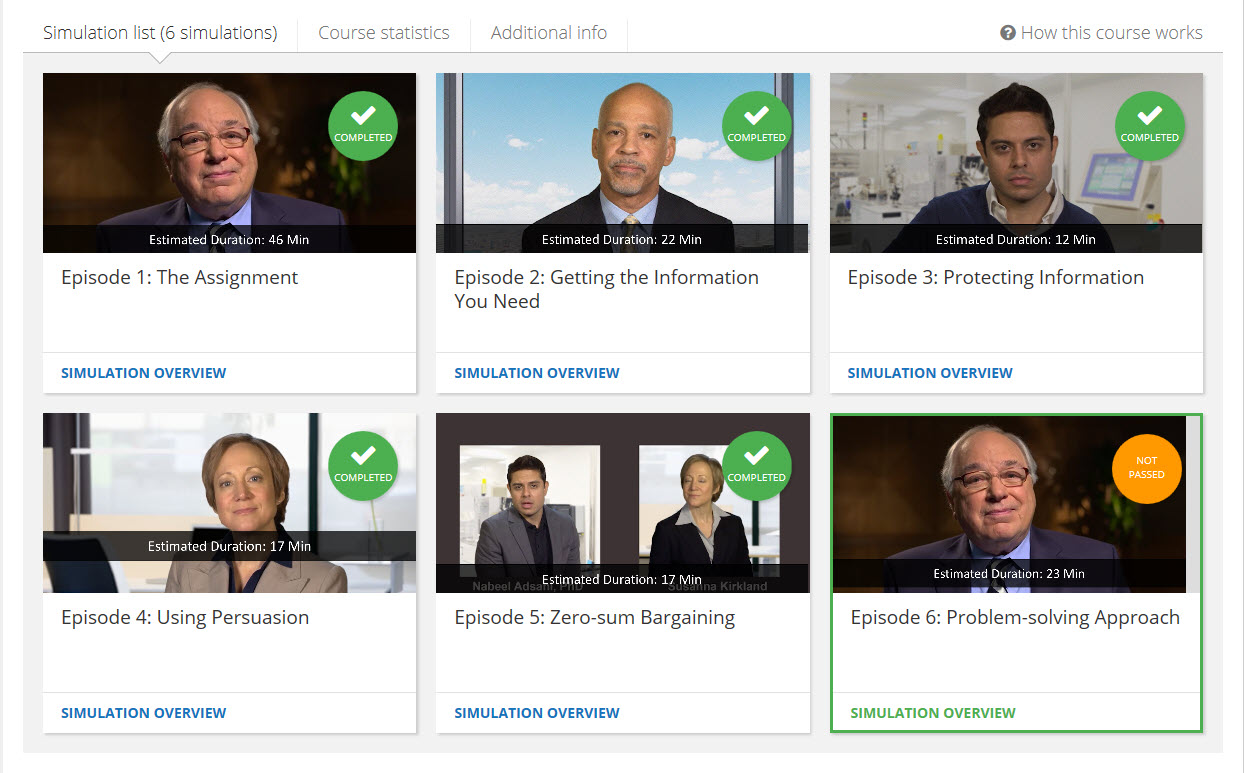Click Episode 5 'Estimated Duration: 17 Min' label
Image resolution: width=1244 pixels, height=773 pixels.
pyautogui.click(x=622, y=580)
